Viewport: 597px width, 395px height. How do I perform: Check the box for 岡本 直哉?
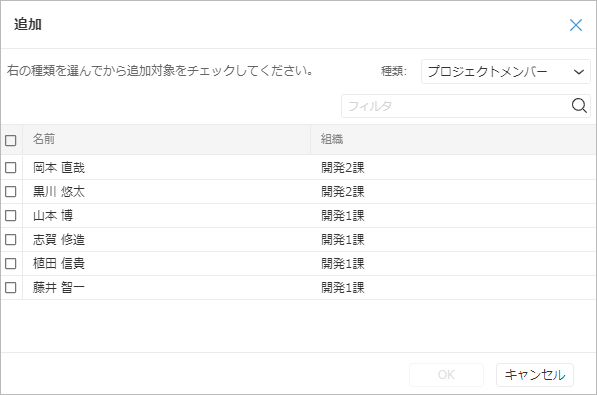(11, 168)
